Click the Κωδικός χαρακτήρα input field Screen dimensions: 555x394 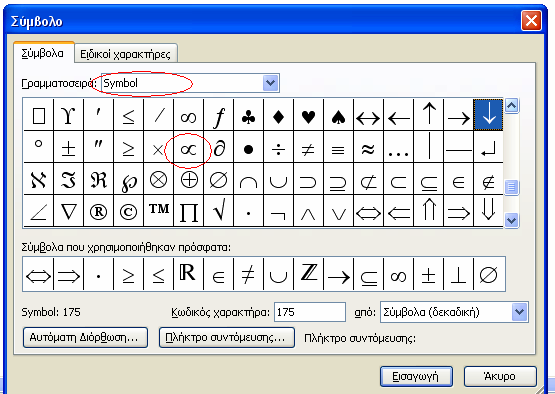(x=310, y=312)
